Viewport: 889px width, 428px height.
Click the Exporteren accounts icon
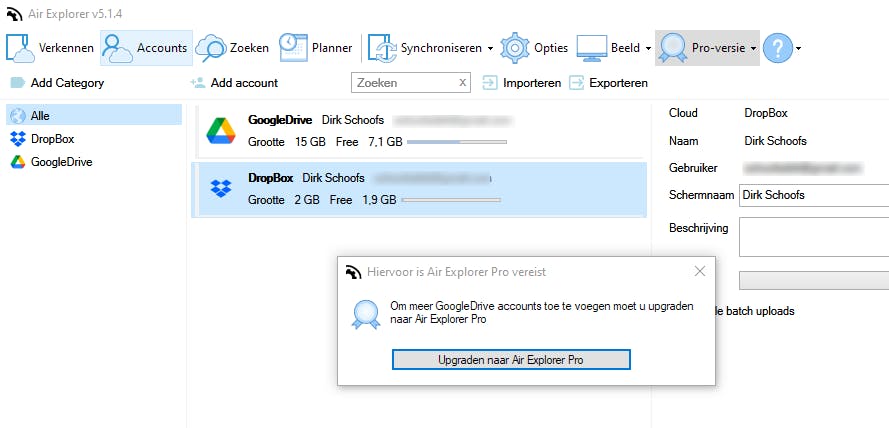point(576,83)
